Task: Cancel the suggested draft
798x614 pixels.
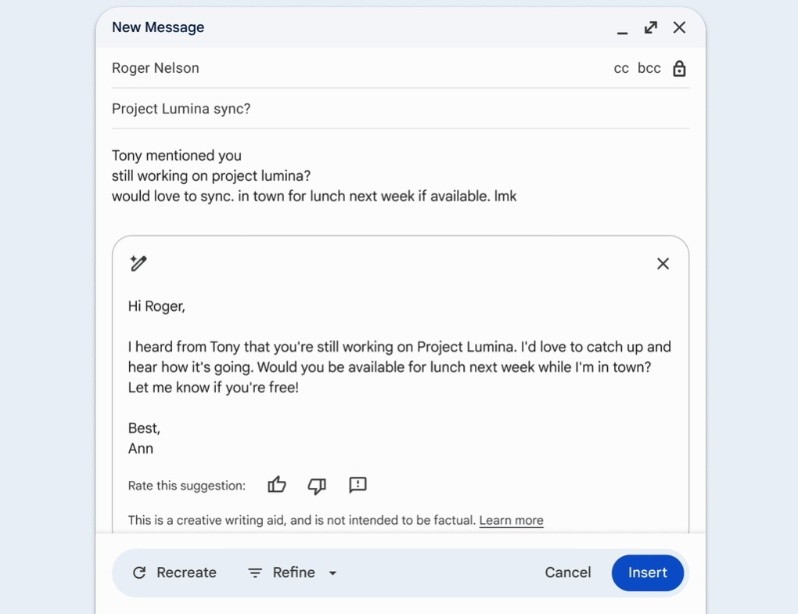Action: tap(568, 573)
